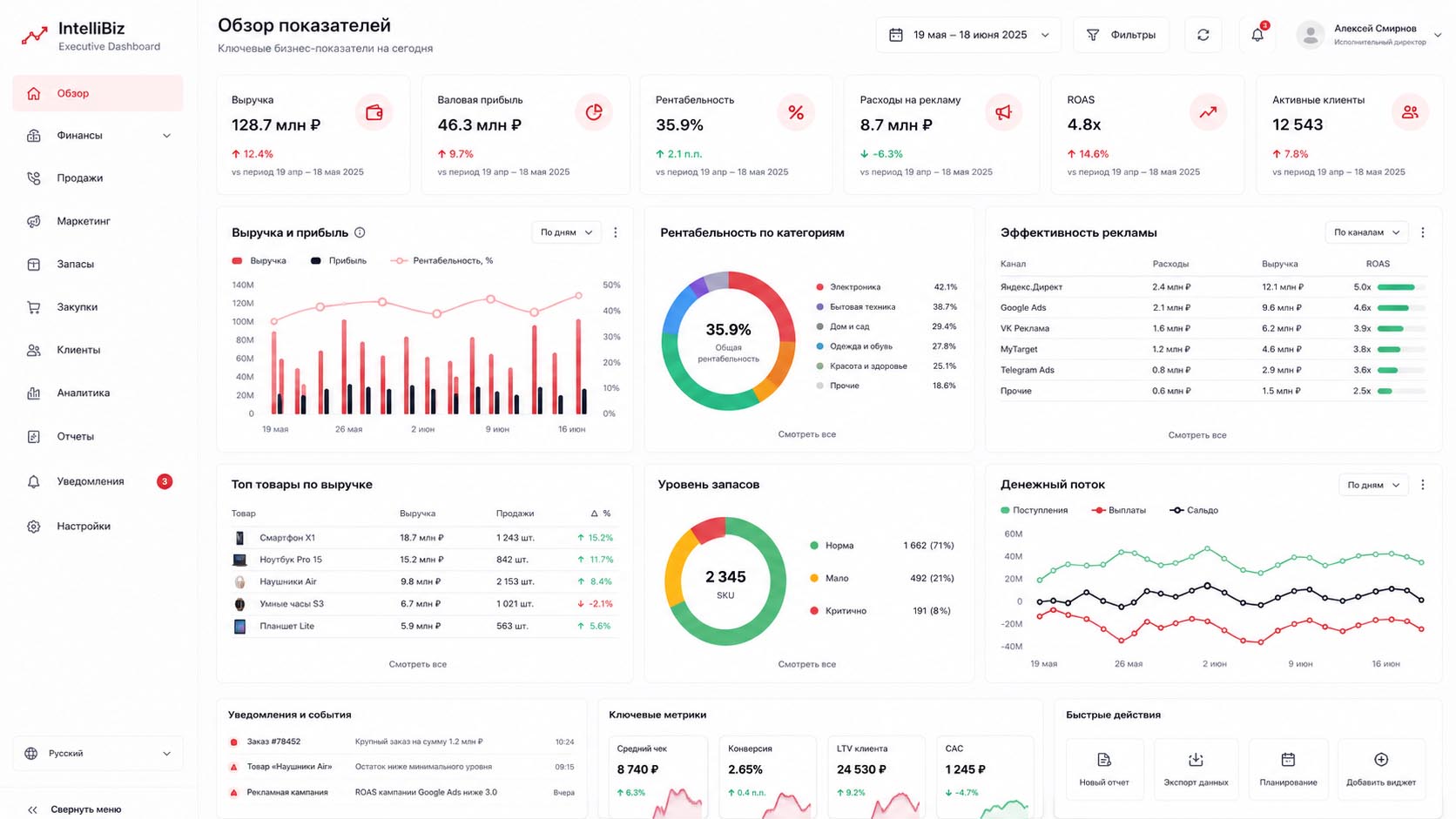Open more options for Денежный поток
The height and width of the screenshot is (819, 1456).
[1423, 485]
